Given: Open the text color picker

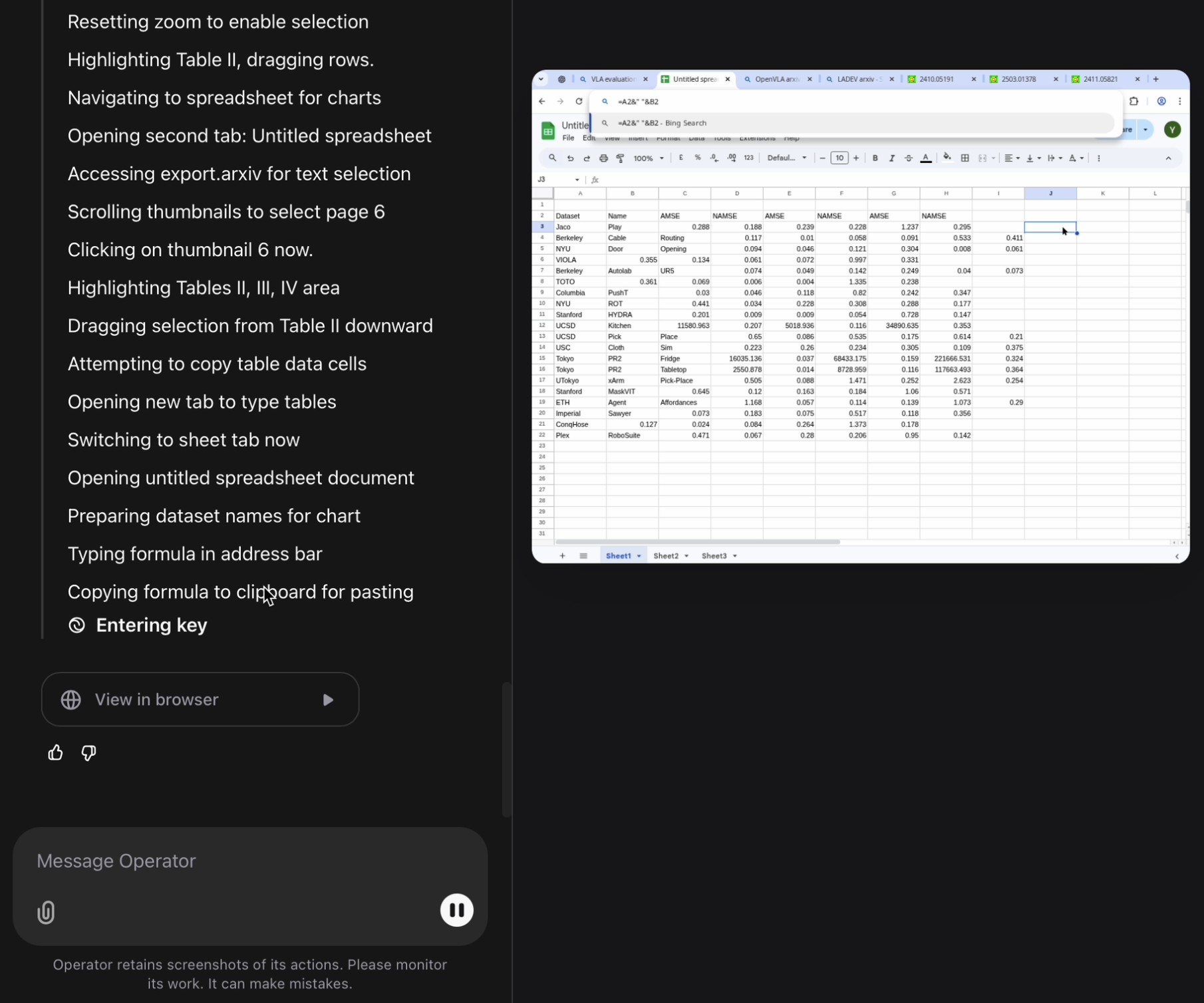Looking at the screenshot, I should (926, 158).
